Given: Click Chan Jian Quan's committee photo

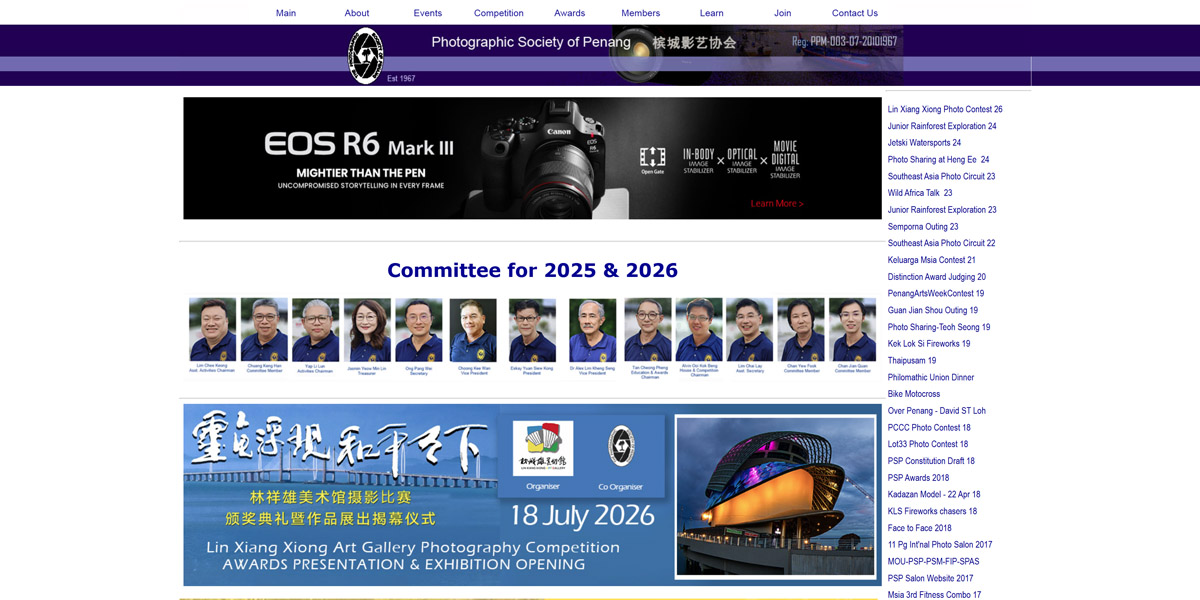Looking at the screenshot, I should (x=852, y=330).
